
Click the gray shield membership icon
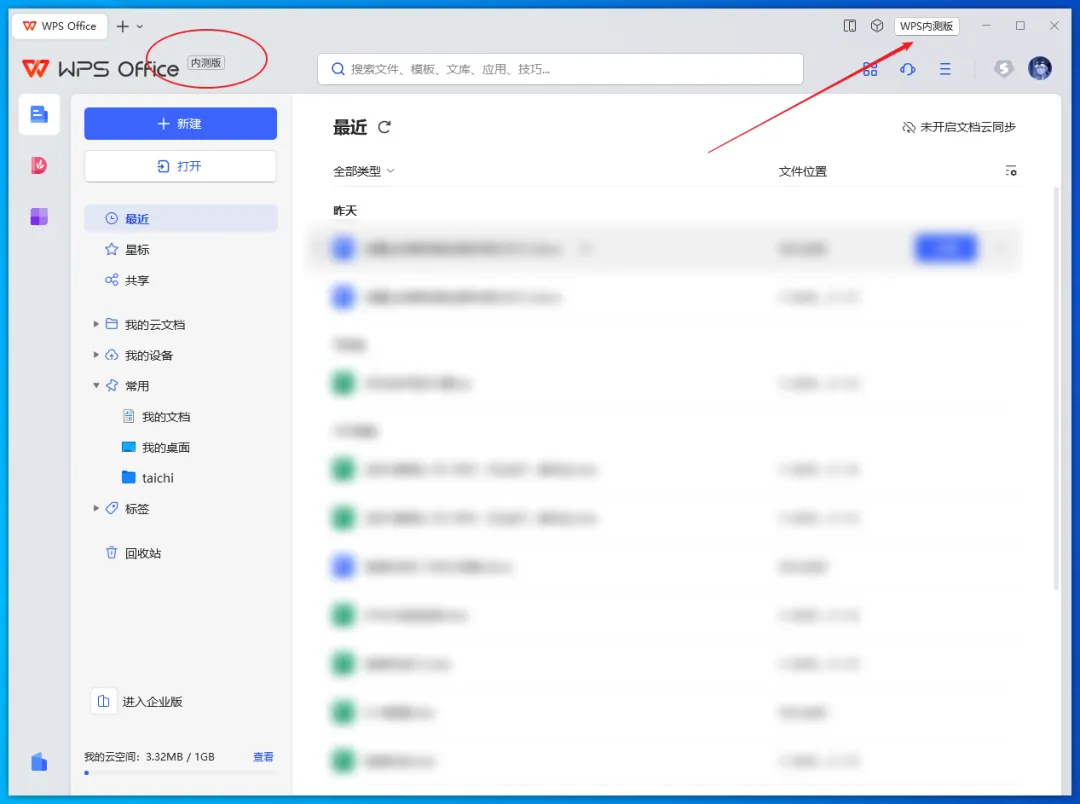[1004, 68]
